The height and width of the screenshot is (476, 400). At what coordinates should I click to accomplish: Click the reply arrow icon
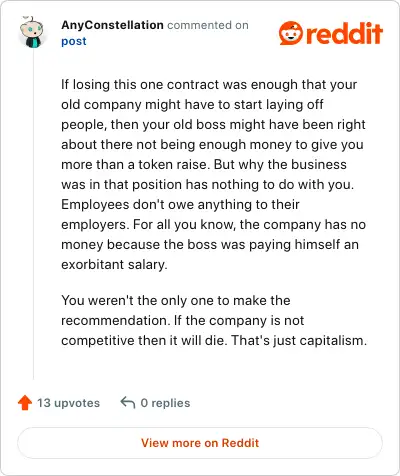[x=128, y=402]
